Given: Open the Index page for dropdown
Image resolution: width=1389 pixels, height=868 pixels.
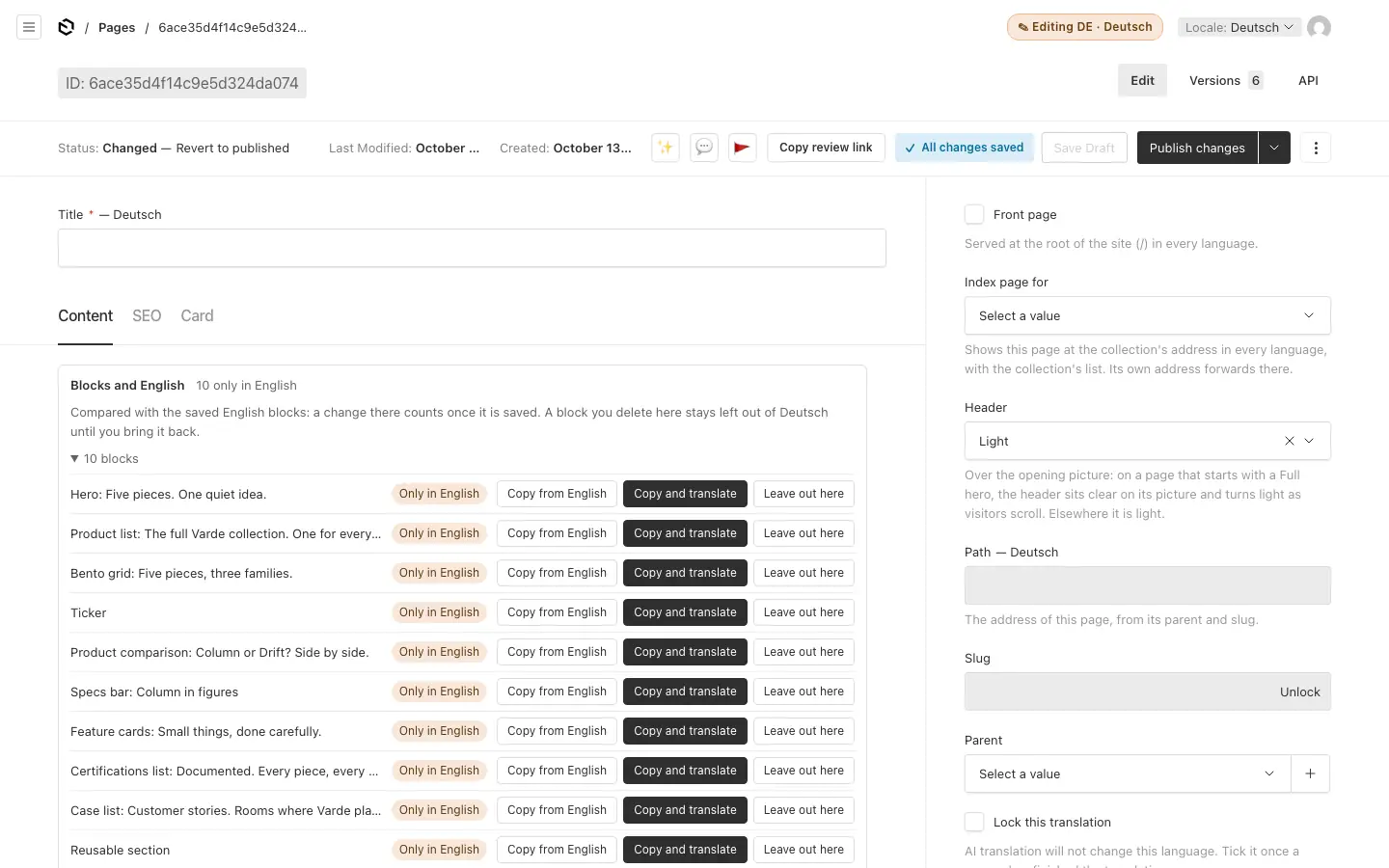Looking at the screenshot, I should pyautogui.click(x=1147, y=315).
